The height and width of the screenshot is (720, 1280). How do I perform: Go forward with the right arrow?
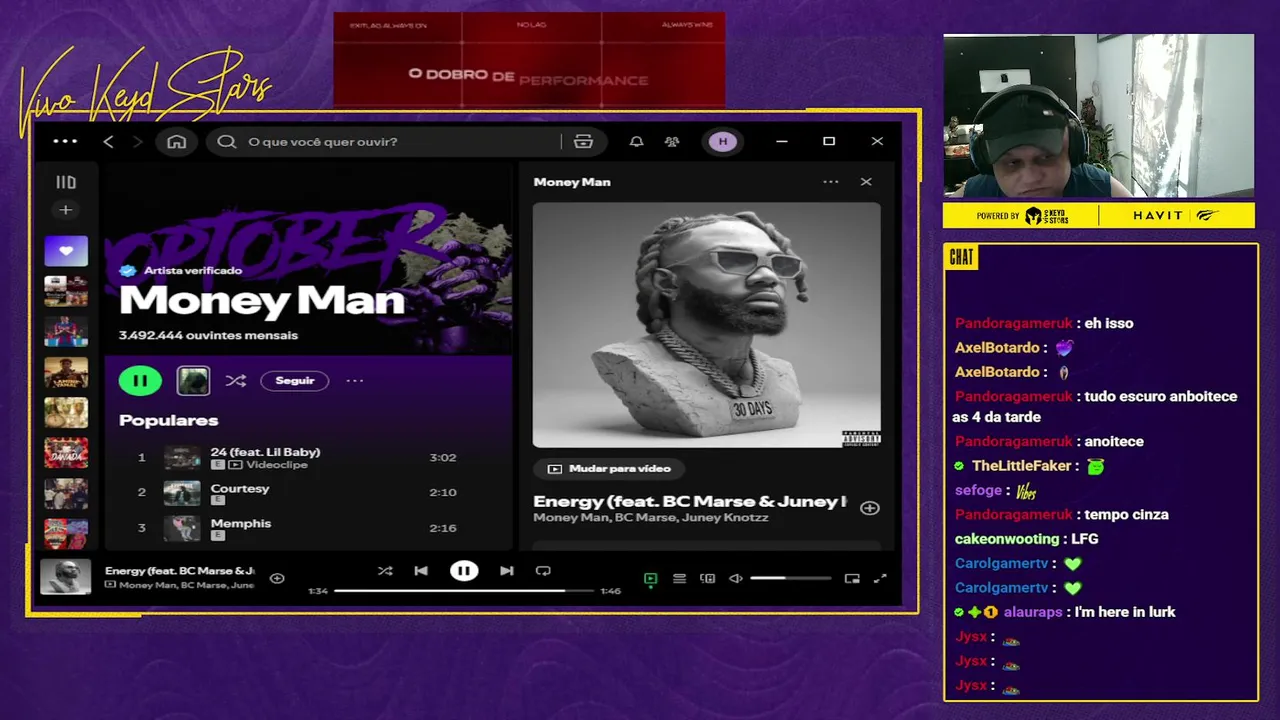[137, 142]
